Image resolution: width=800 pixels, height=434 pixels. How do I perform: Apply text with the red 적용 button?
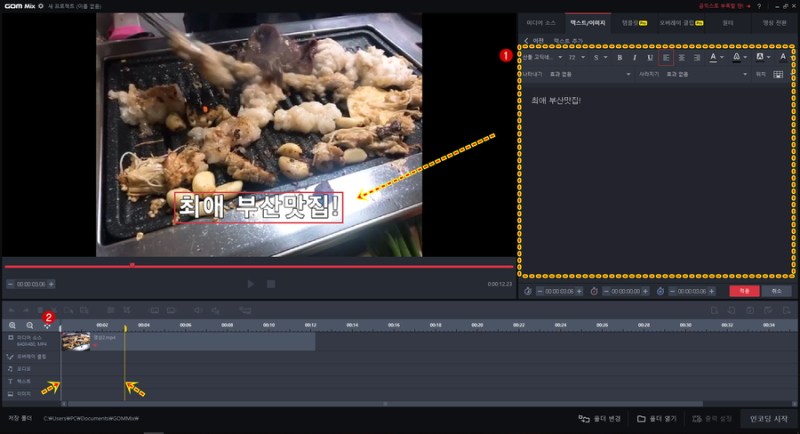[x=744, y=291]
